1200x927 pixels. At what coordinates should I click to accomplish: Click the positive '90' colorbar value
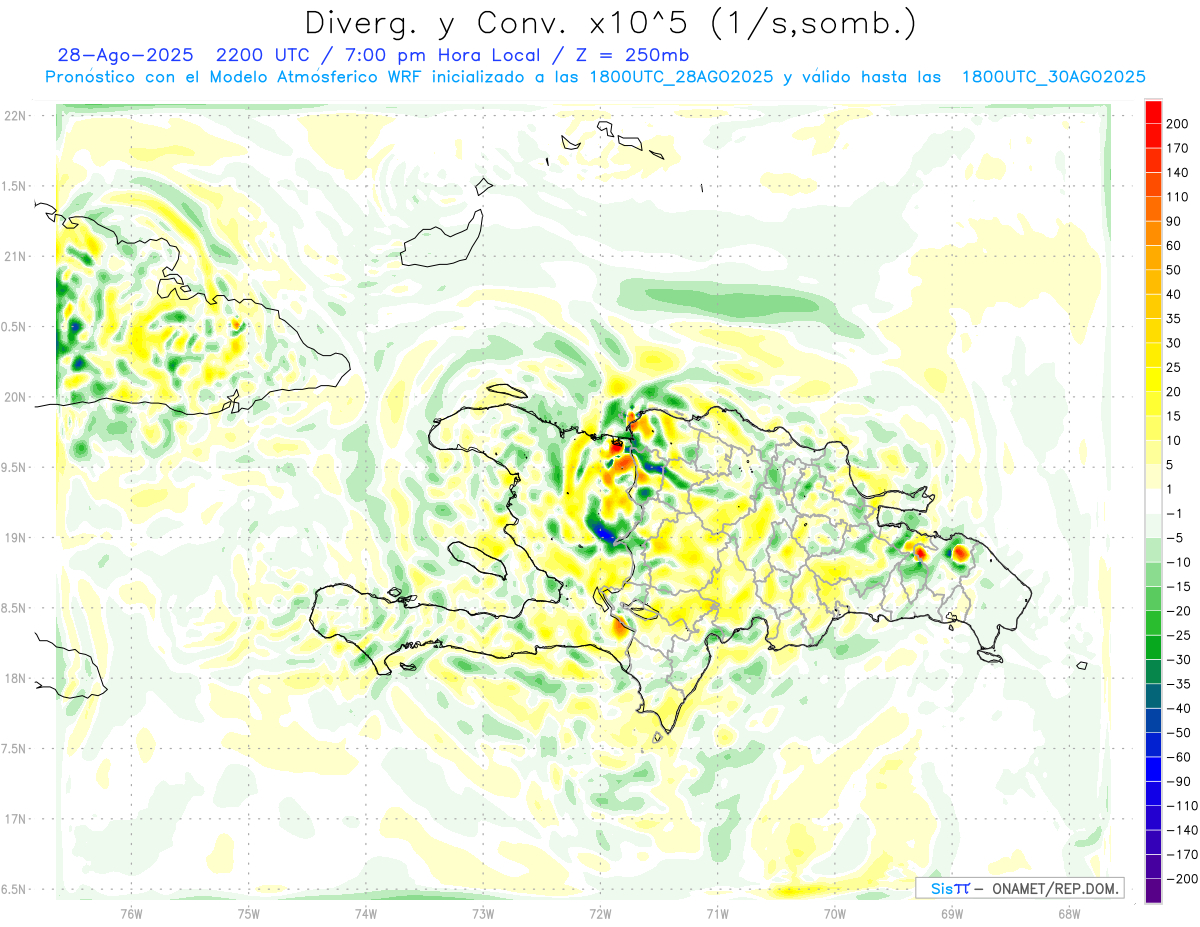pos(1174,221)
